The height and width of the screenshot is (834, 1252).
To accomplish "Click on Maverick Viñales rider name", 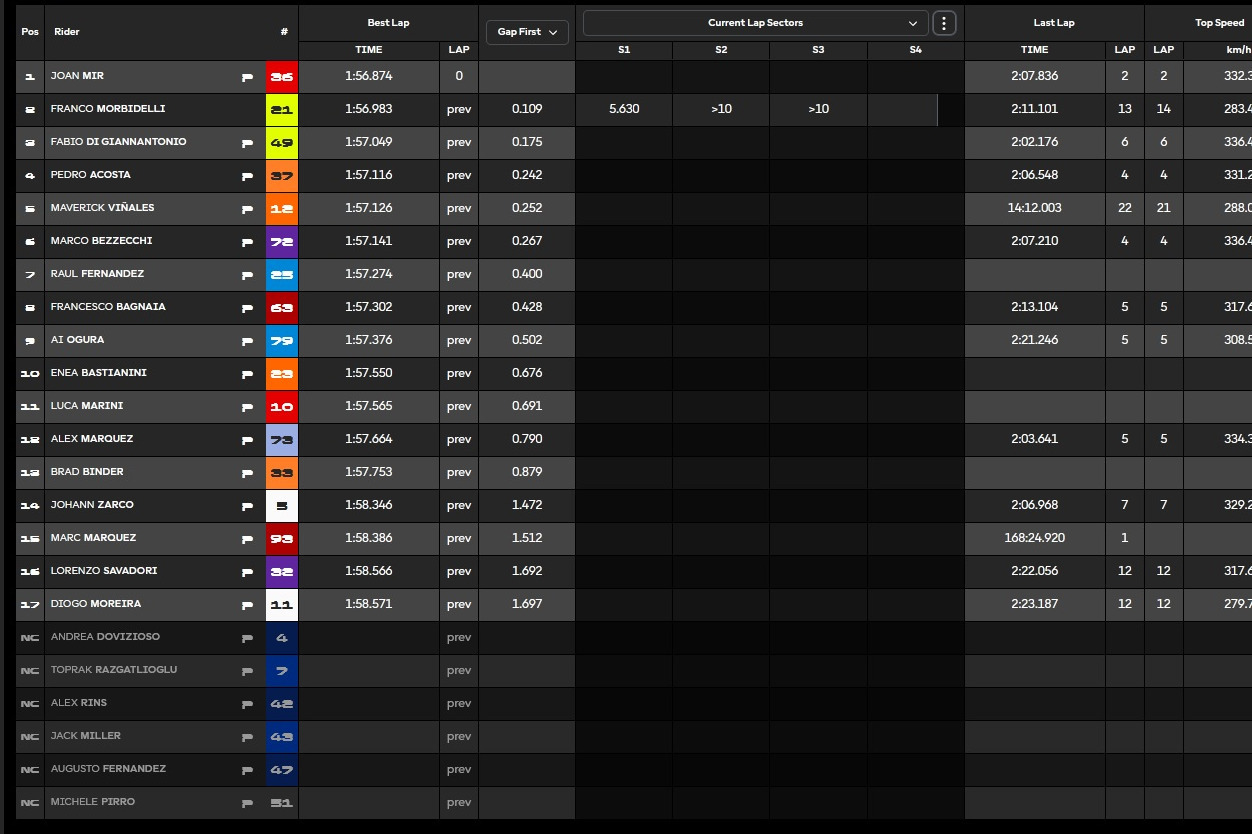I will [102, 208].
